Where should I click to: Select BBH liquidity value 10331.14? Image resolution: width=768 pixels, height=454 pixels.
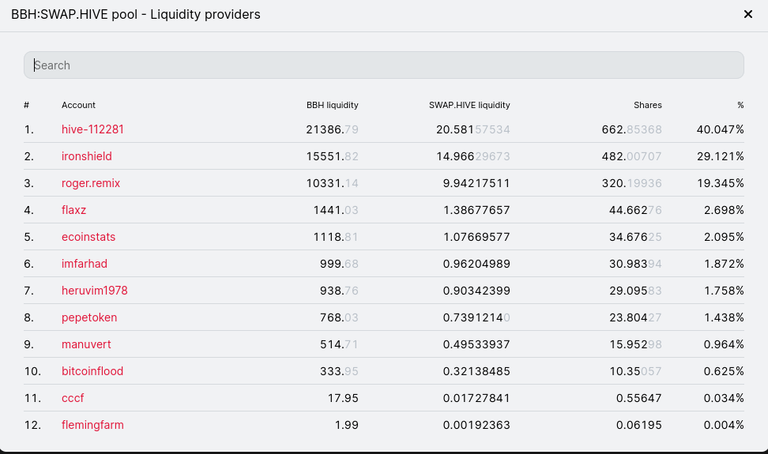point(332,183)
